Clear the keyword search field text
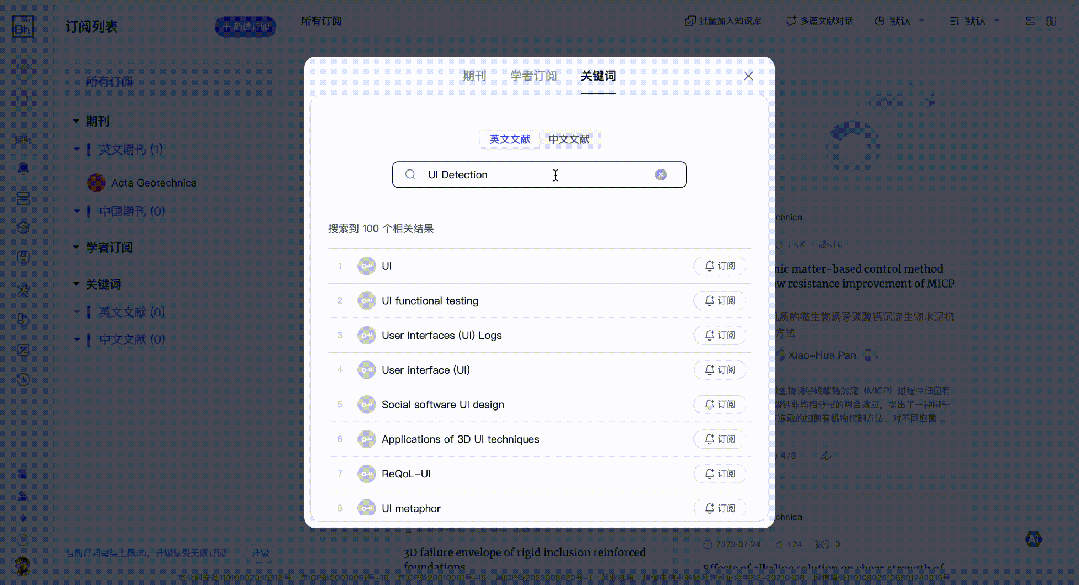 pyautogui.click(x=661, y=175)
